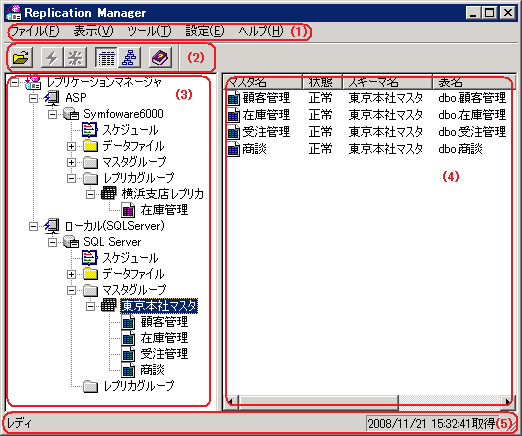Collapse the 東京本社マスタ node
The height and width of the screenshot is (436, 522).
90,306
